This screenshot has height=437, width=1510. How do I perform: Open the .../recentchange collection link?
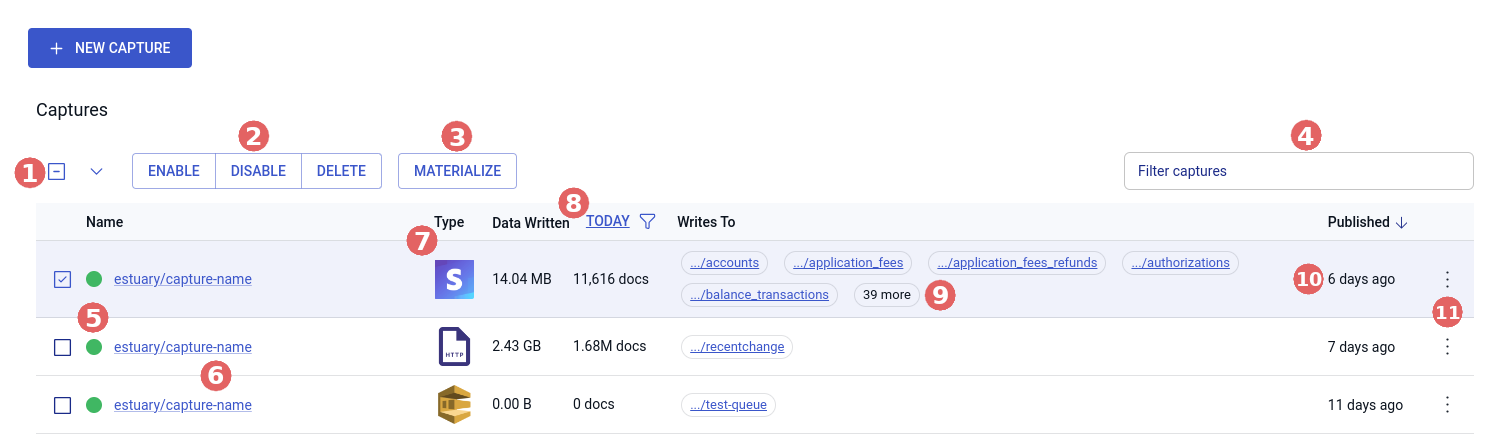(736, 347)
